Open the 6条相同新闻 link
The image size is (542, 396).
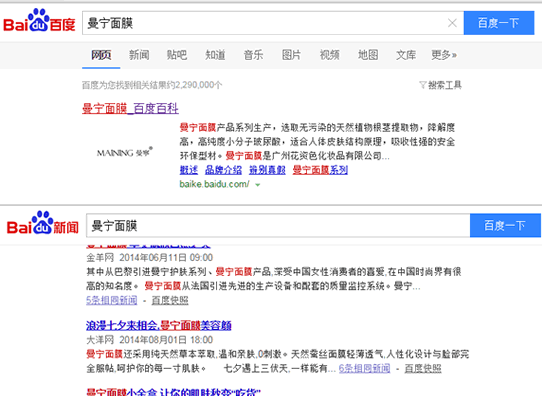[x=364, y=368]
